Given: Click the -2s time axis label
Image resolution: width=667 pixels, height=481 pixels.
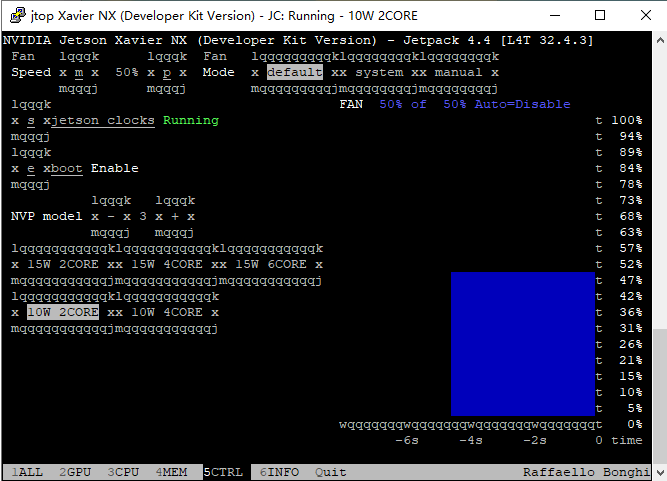Looking at the screenshot, I should (535, 440).
